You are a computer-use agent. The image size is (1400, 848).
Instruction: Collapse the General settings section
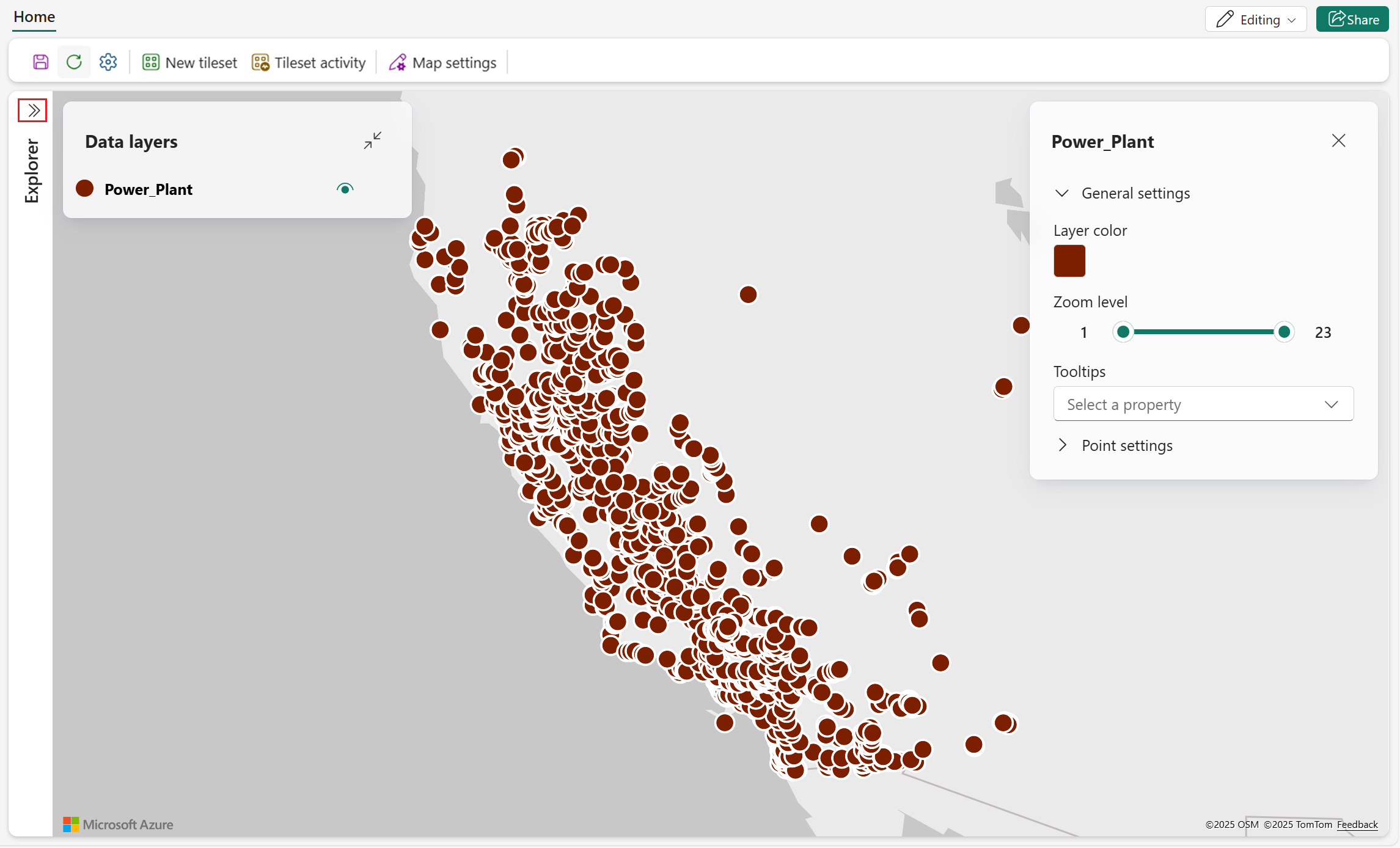(1062, 193)
